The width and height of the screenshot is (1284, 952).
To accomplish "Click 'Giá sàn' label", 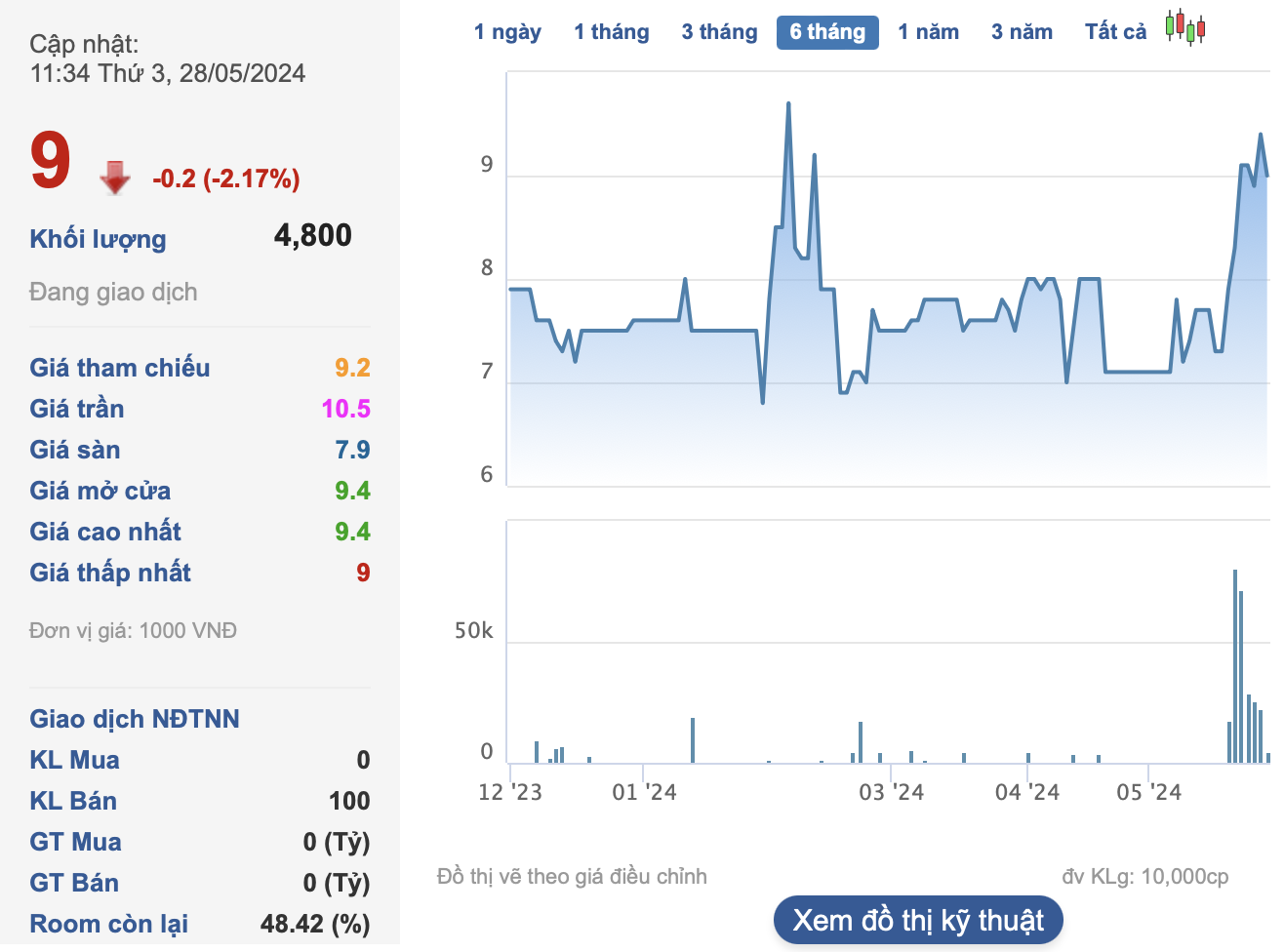I will 75,450.
